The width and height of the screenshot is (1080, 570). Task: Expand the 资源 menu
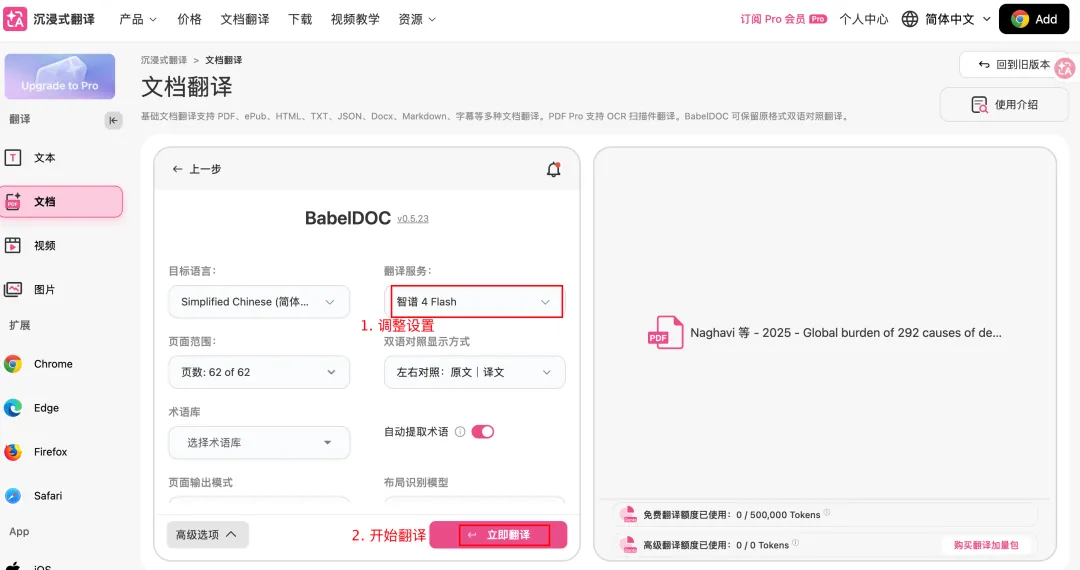(x=417, y=19)
